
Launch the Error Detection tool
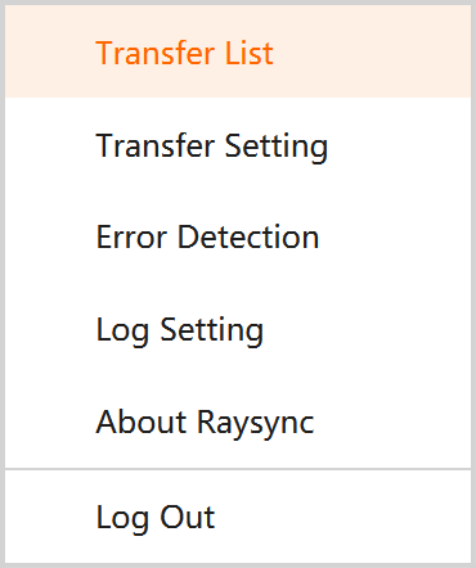238,237
